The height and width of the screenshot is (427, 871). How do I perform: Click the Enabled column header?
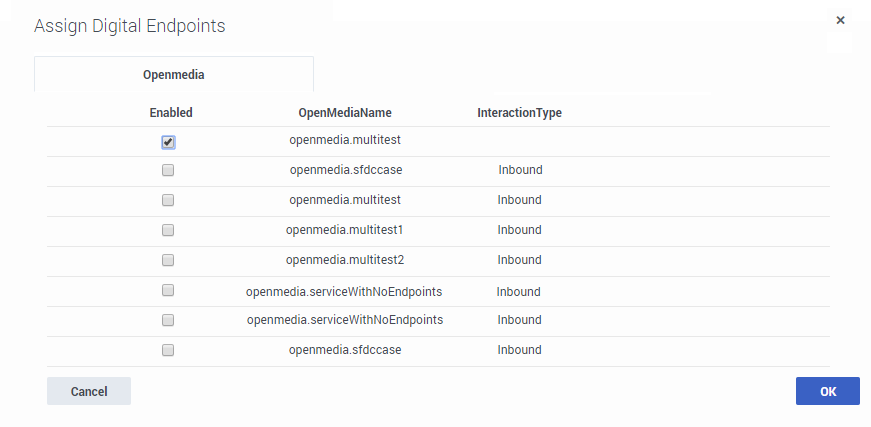tap(171, 113)
